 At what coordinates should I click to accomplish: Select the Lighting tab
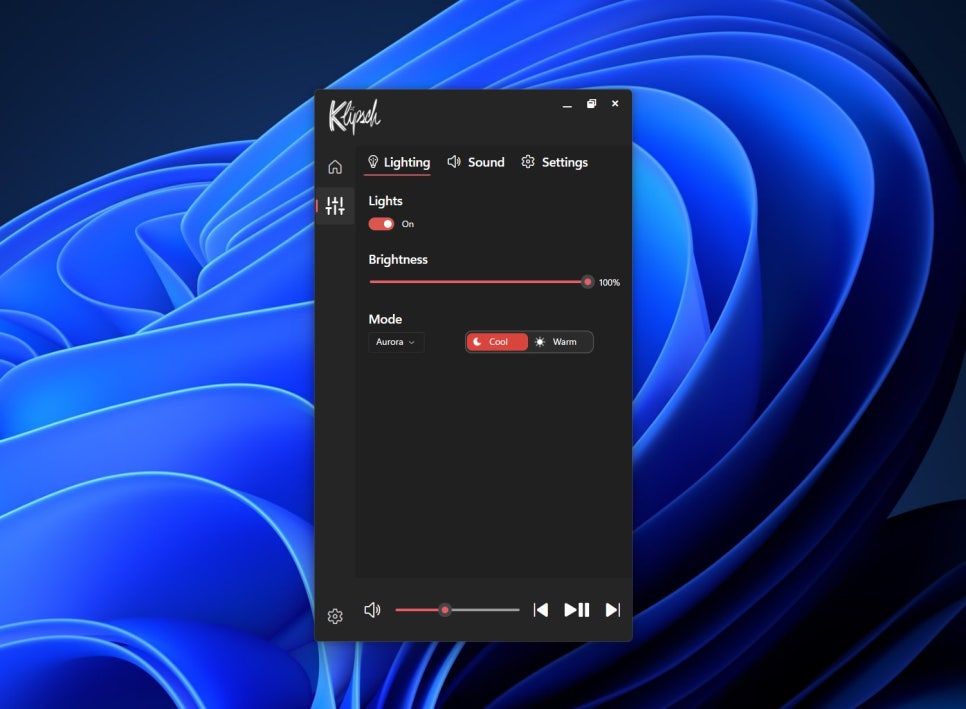click(399, 162)
